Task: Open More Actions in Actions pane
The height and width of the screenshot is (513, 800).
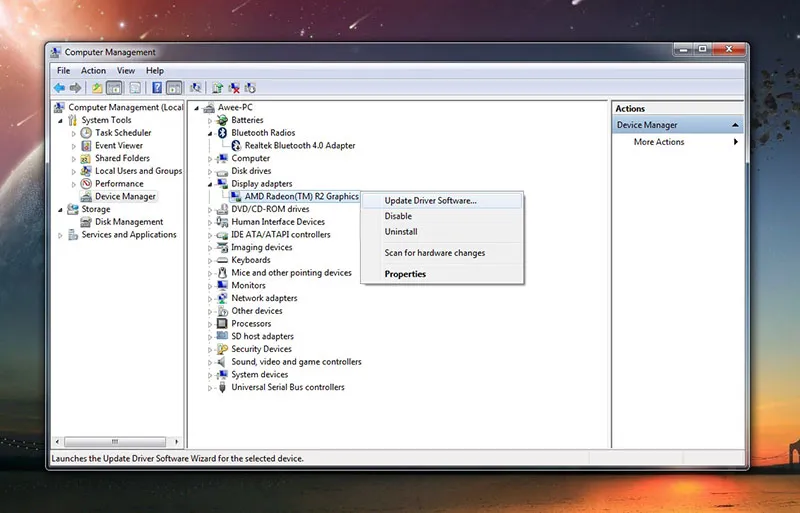Action: coord(659,142)
